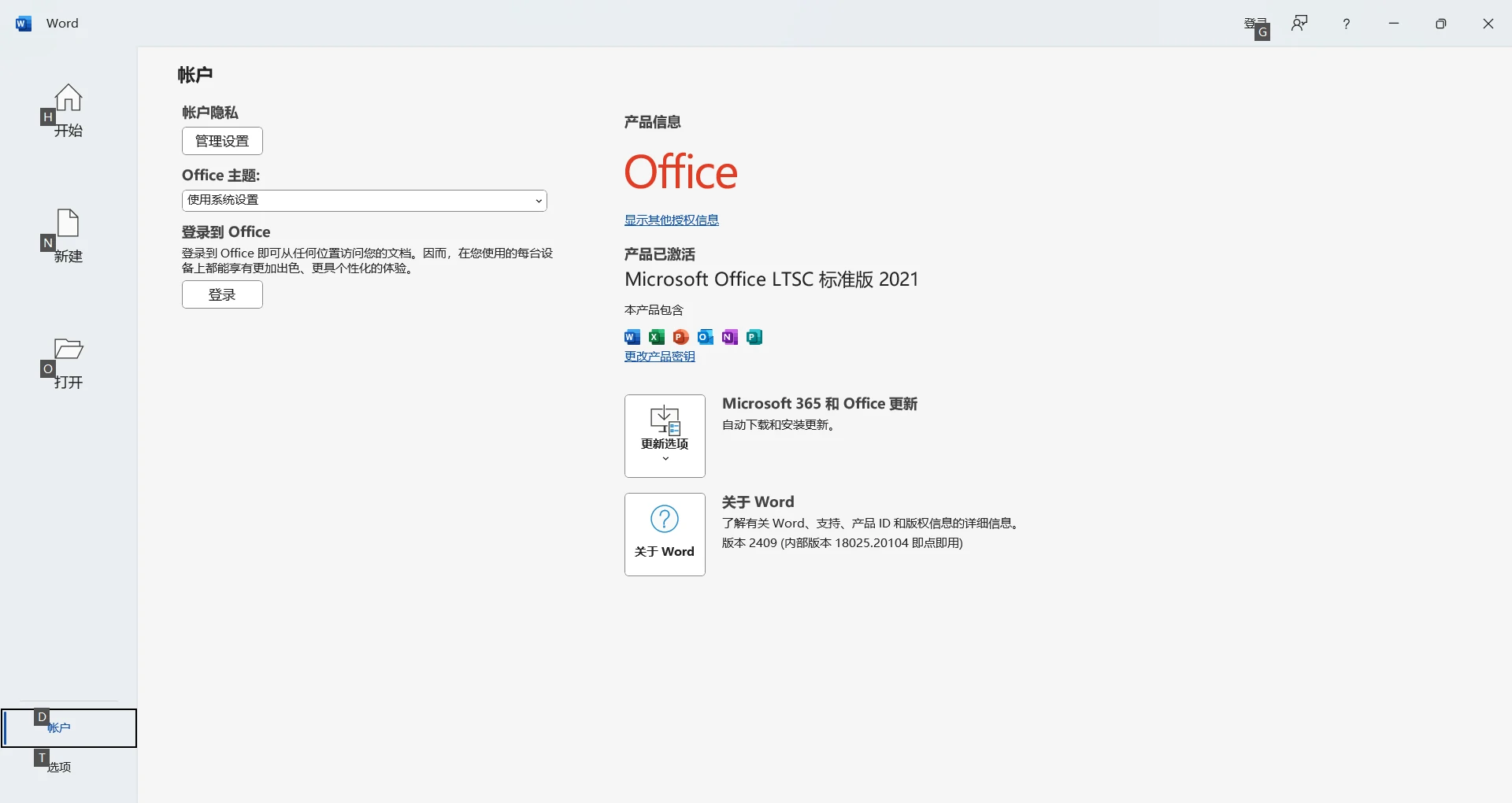Open the 更新选项 dropdown button

665,435
